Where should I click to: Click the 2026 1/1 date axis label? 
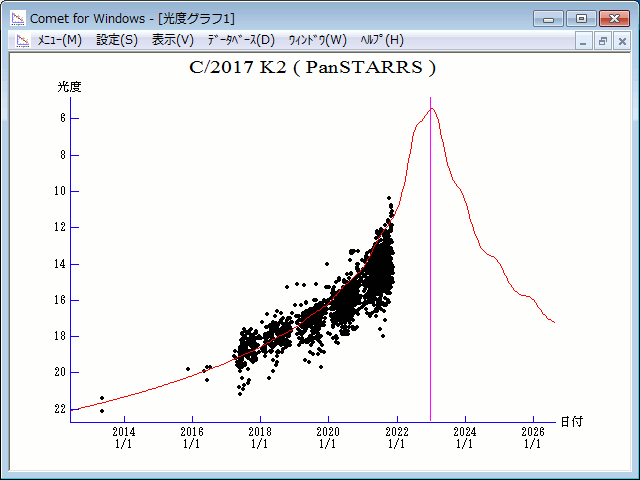point(533,437)
